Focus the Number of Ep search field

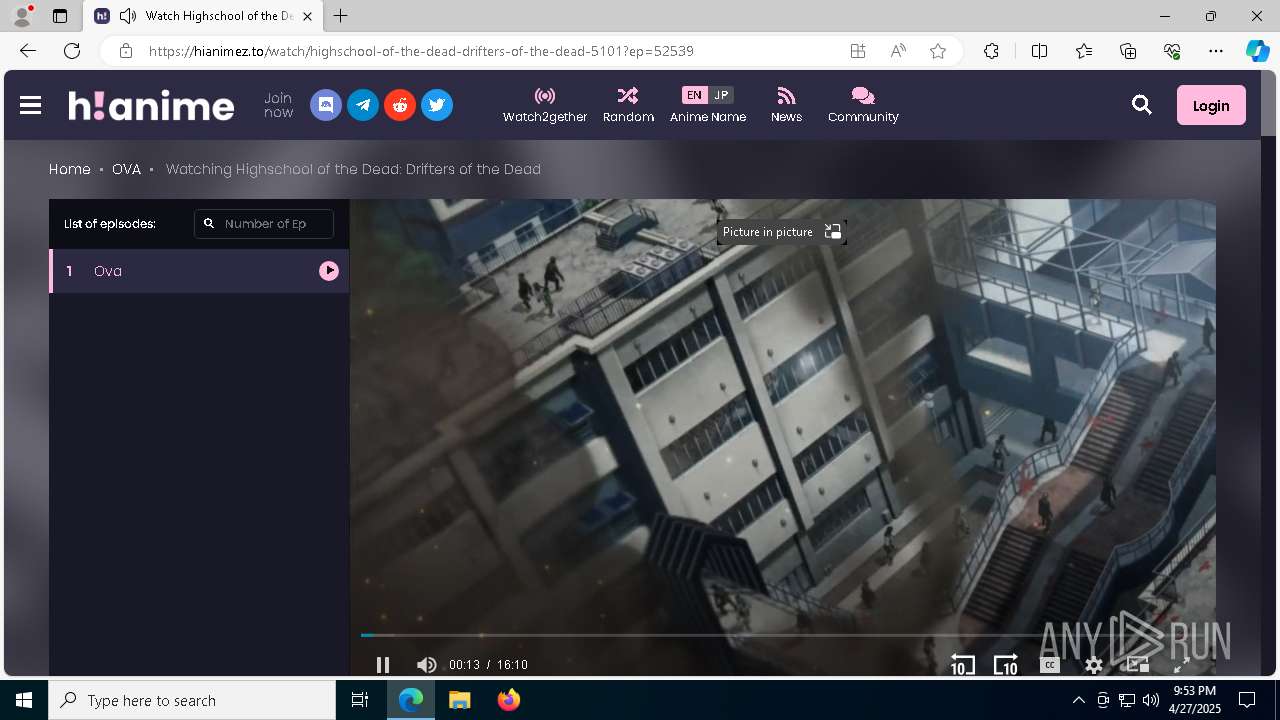(x=264, y=224)
